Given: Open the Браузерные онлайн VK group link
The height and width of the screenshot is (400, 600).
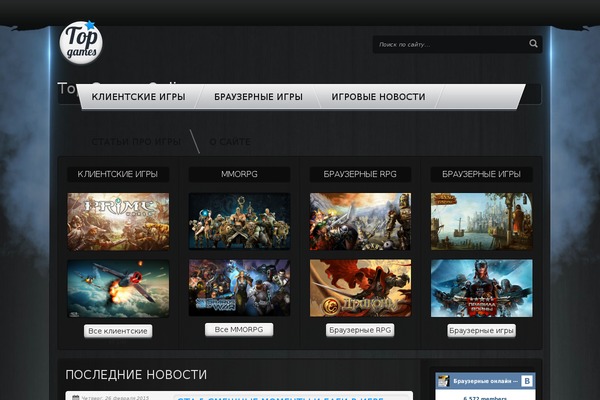Looking at the screenshot, I should point(485,381).
